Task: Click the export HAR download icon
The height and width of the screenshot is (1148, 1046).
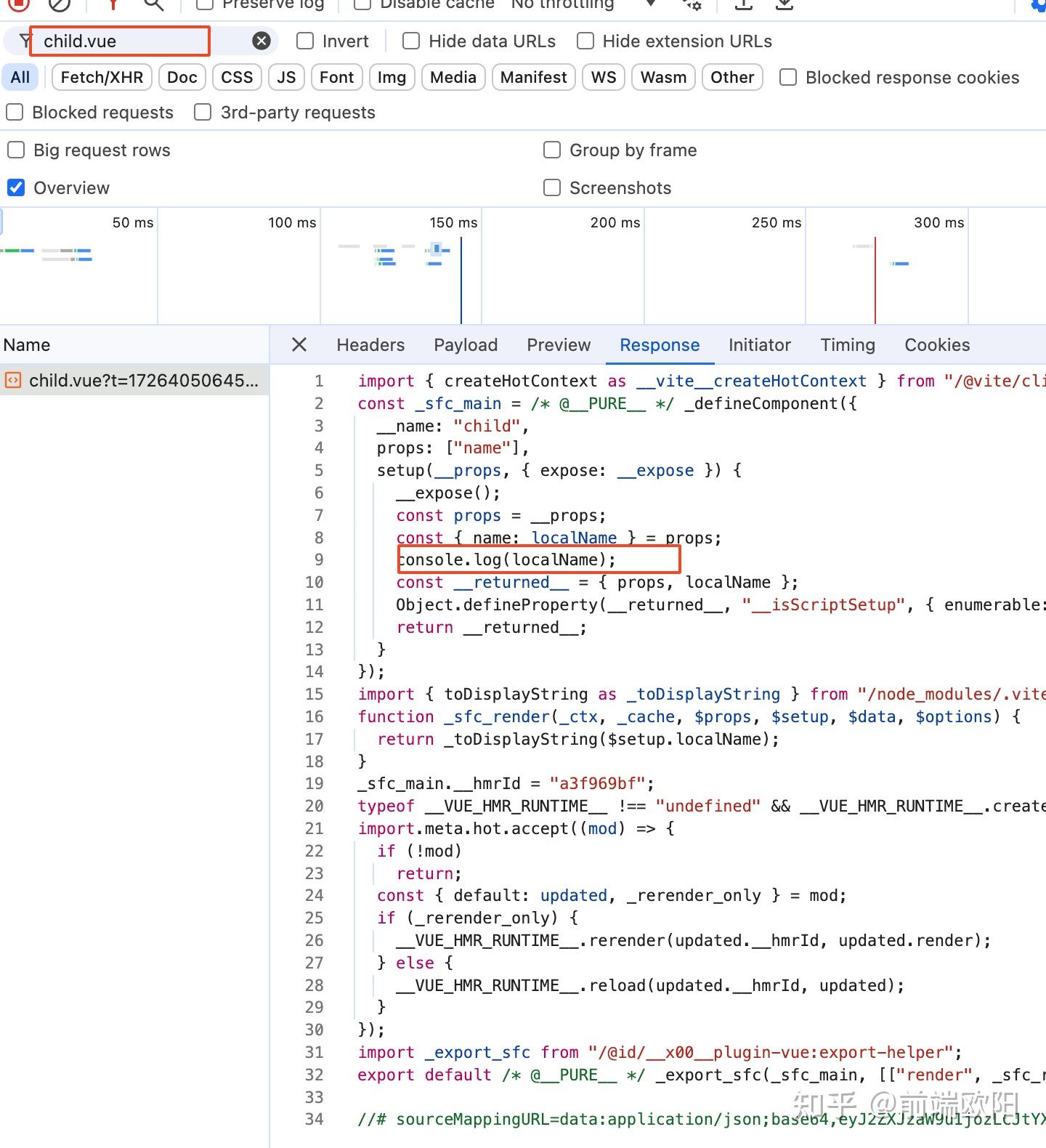Action: 784,4
